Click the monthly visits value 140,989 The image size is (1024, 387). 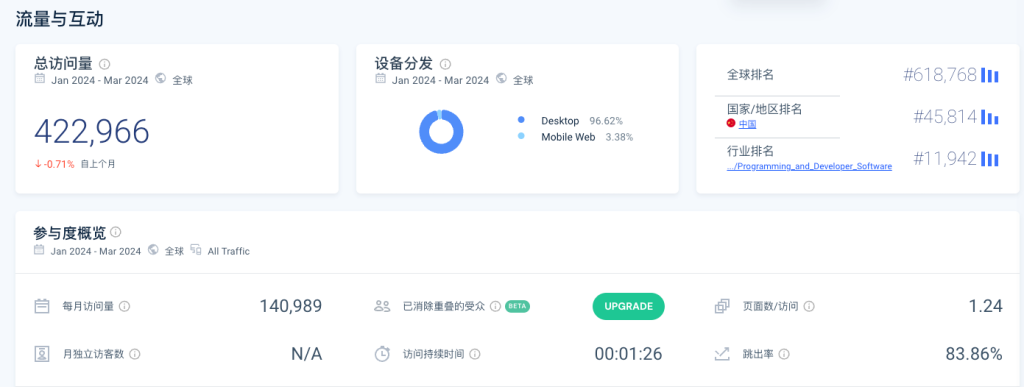[x=291, y=306]
